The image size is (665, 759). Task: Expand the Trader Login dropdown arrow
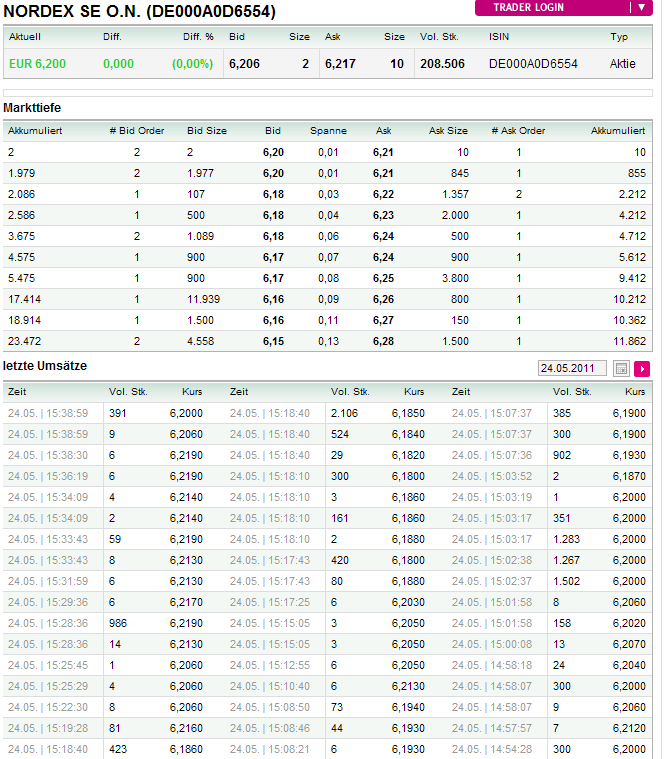coord(642,7)
